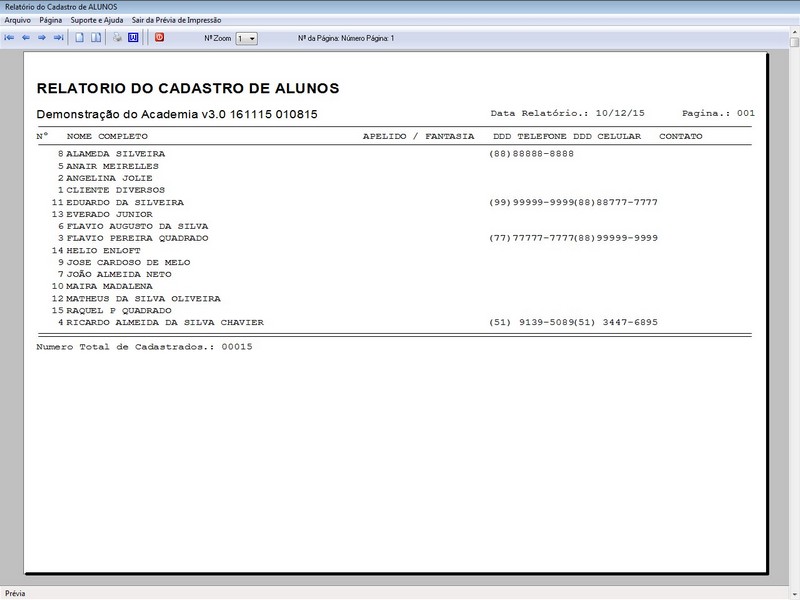Click the report title RELATORIO DO CADASTRO DE ALUNOS
The width and height of the screenshot is (800, 600).
tap(188, 88)
